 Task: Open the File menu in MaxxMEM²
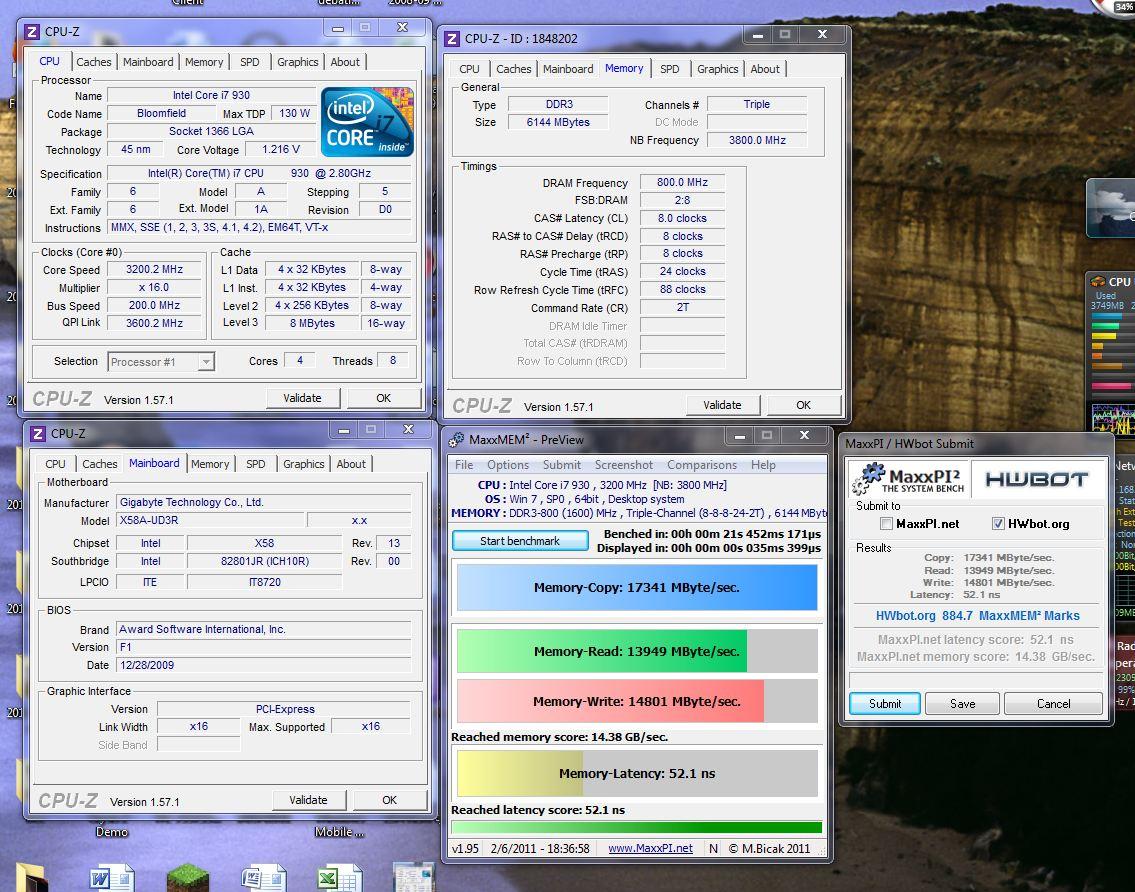(464, 465)
